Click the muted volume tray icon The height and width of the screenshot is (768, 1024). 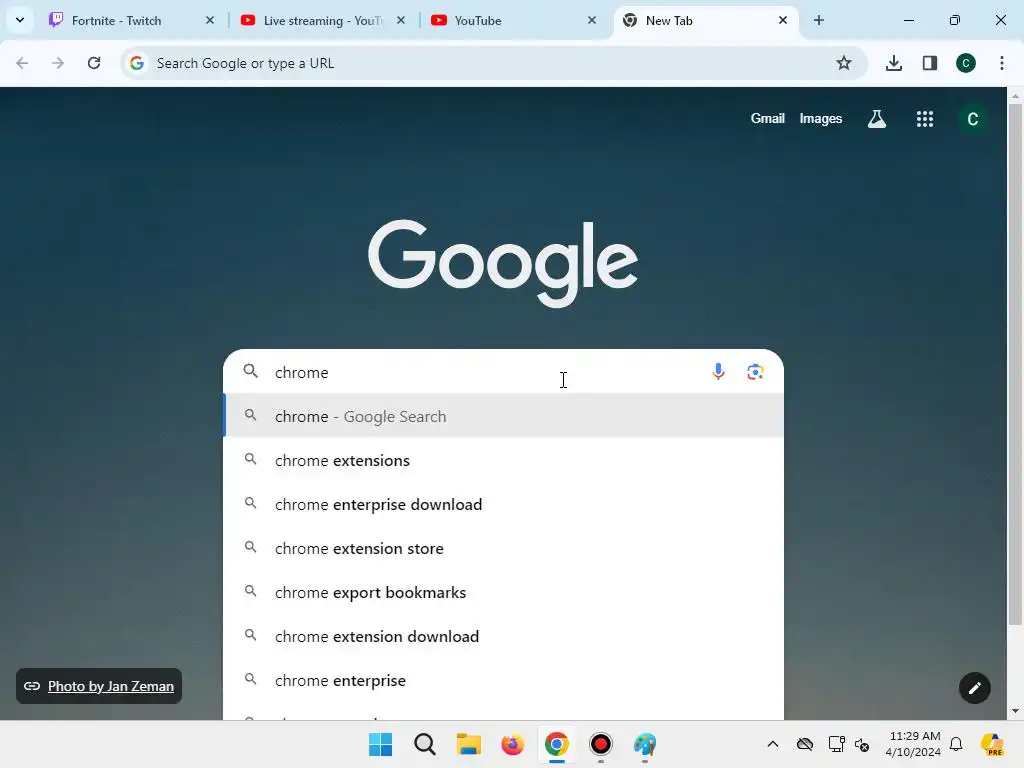(862, 744)
